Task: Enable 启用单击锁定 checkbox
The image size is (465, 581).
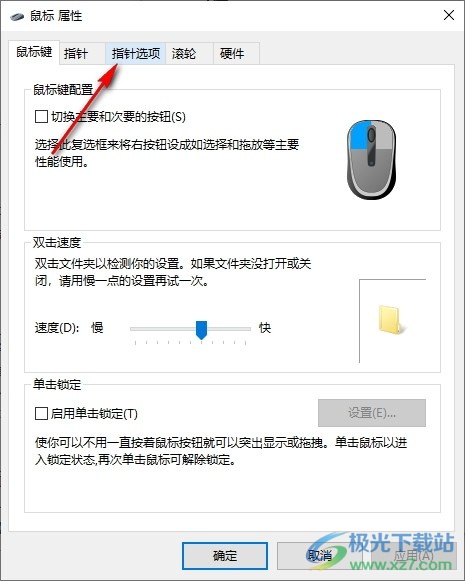Action: click(41, 413)
